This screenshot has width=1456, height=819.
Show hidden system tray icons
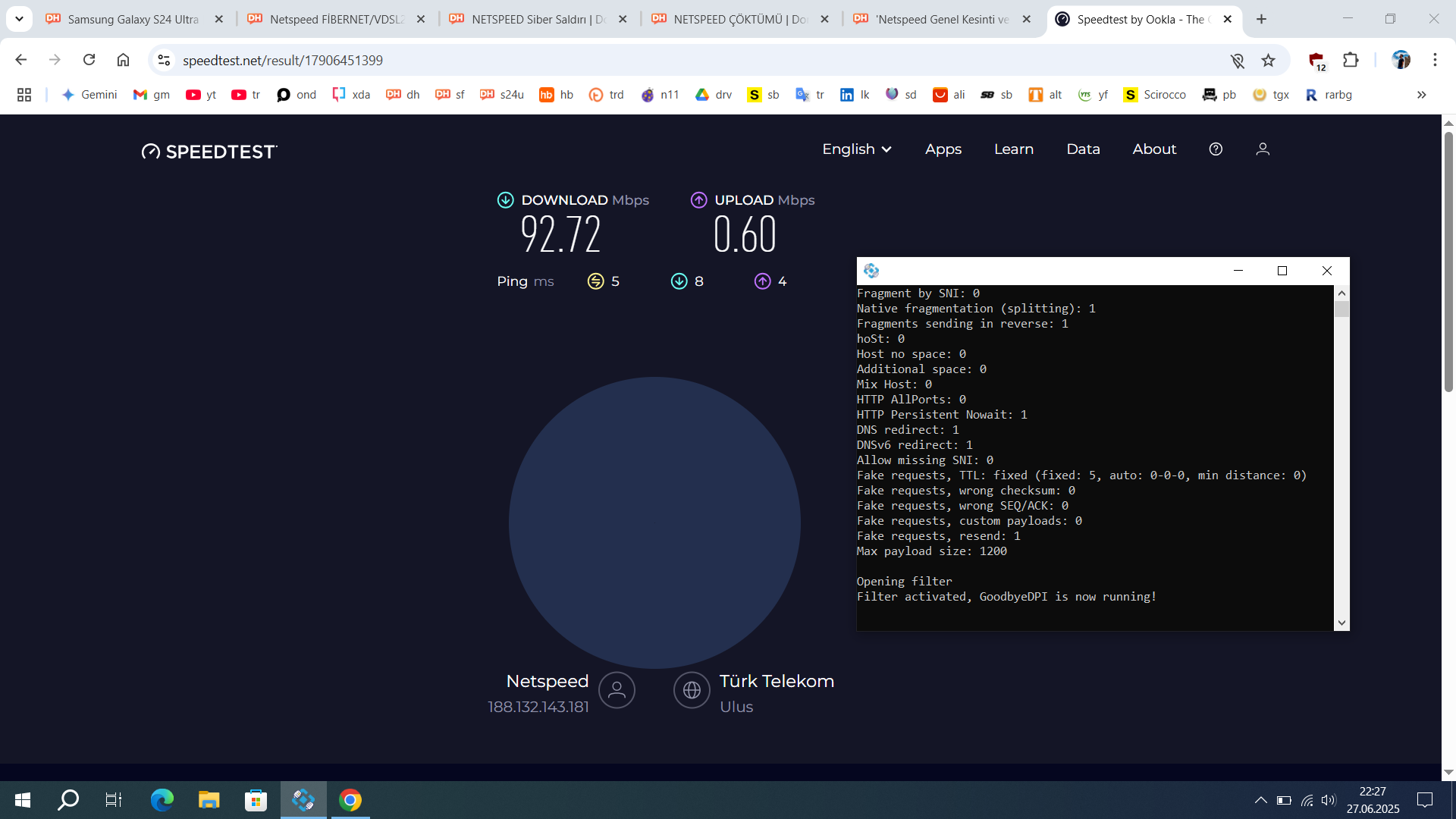coord(1260,800)
